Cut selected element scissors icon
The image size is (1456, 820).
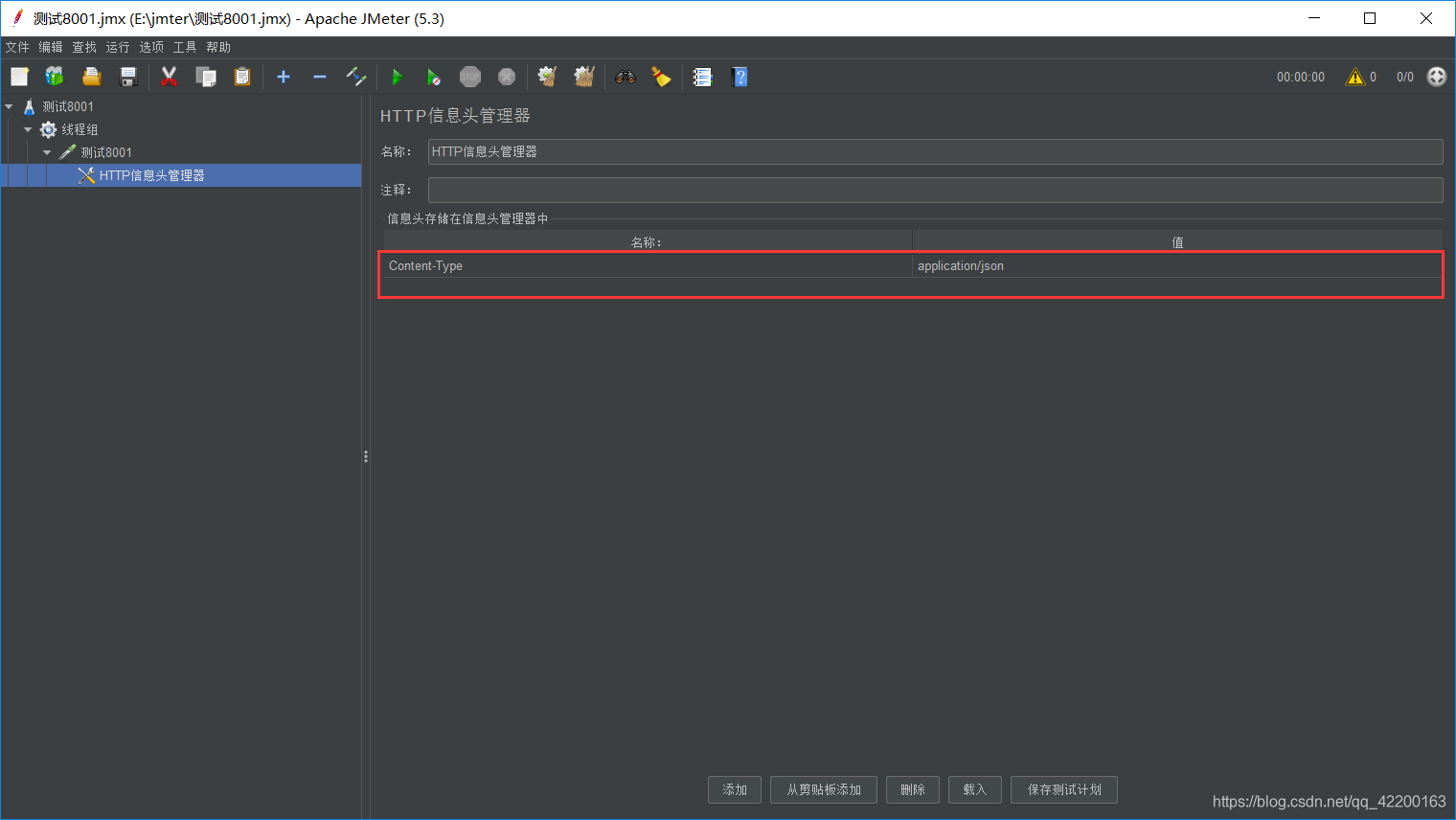170,77
